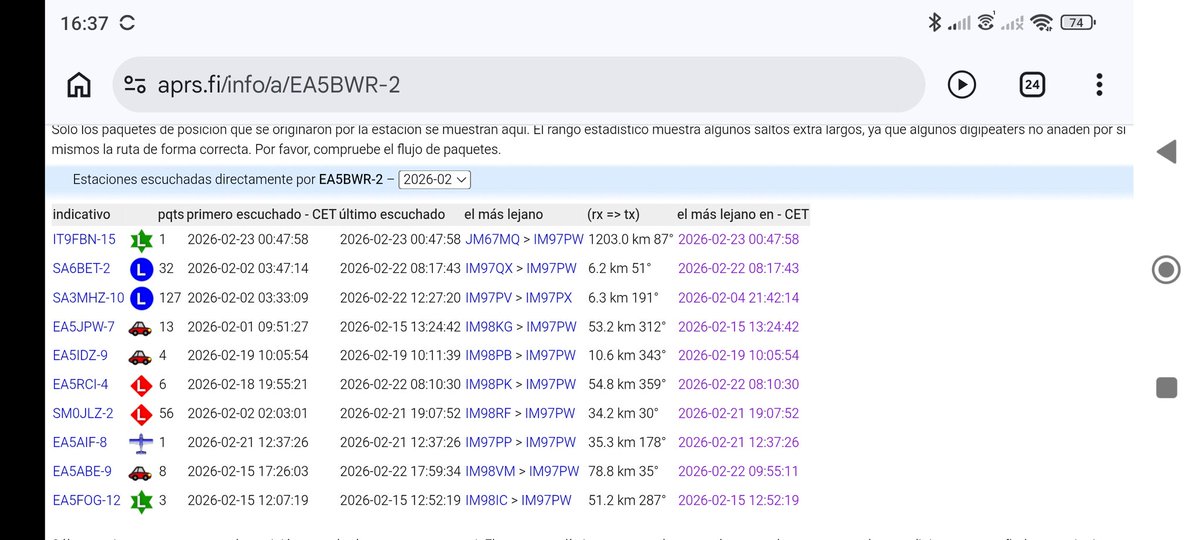This screenshot has height=540, width=1200.
Task: Tap the 16:37 clock in status bar
Action: click(84, 22)
